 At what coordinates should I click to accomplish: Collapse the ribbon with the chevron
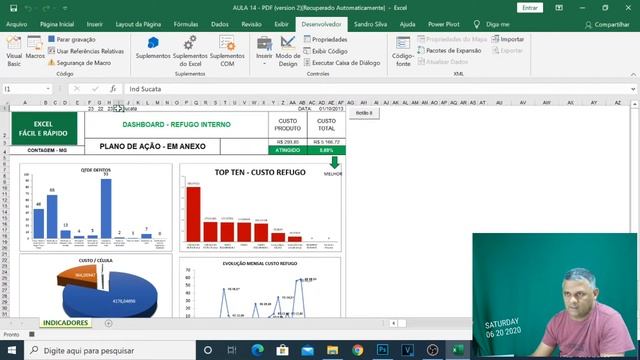[633, 74]
